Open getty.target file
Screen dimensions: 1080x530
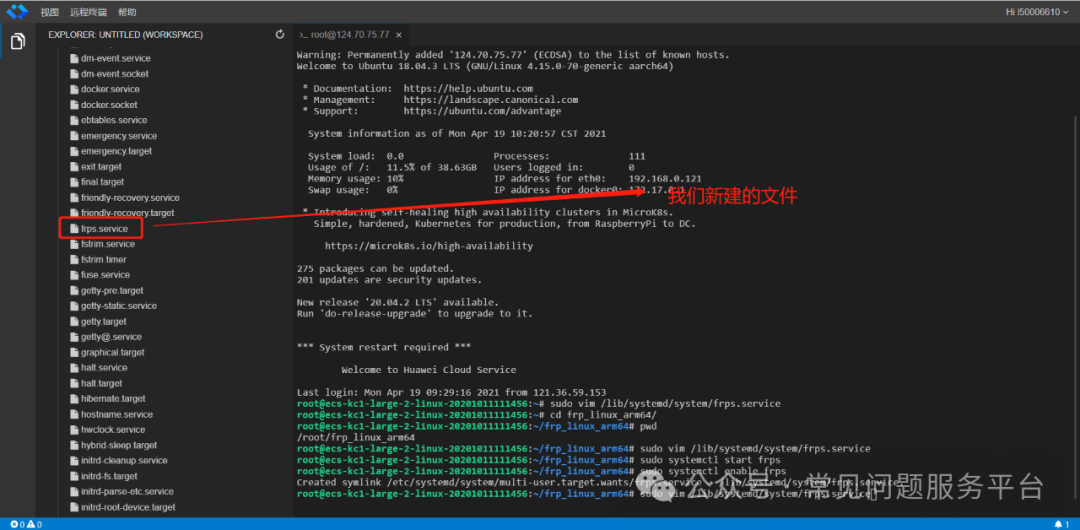pos(103,321)
